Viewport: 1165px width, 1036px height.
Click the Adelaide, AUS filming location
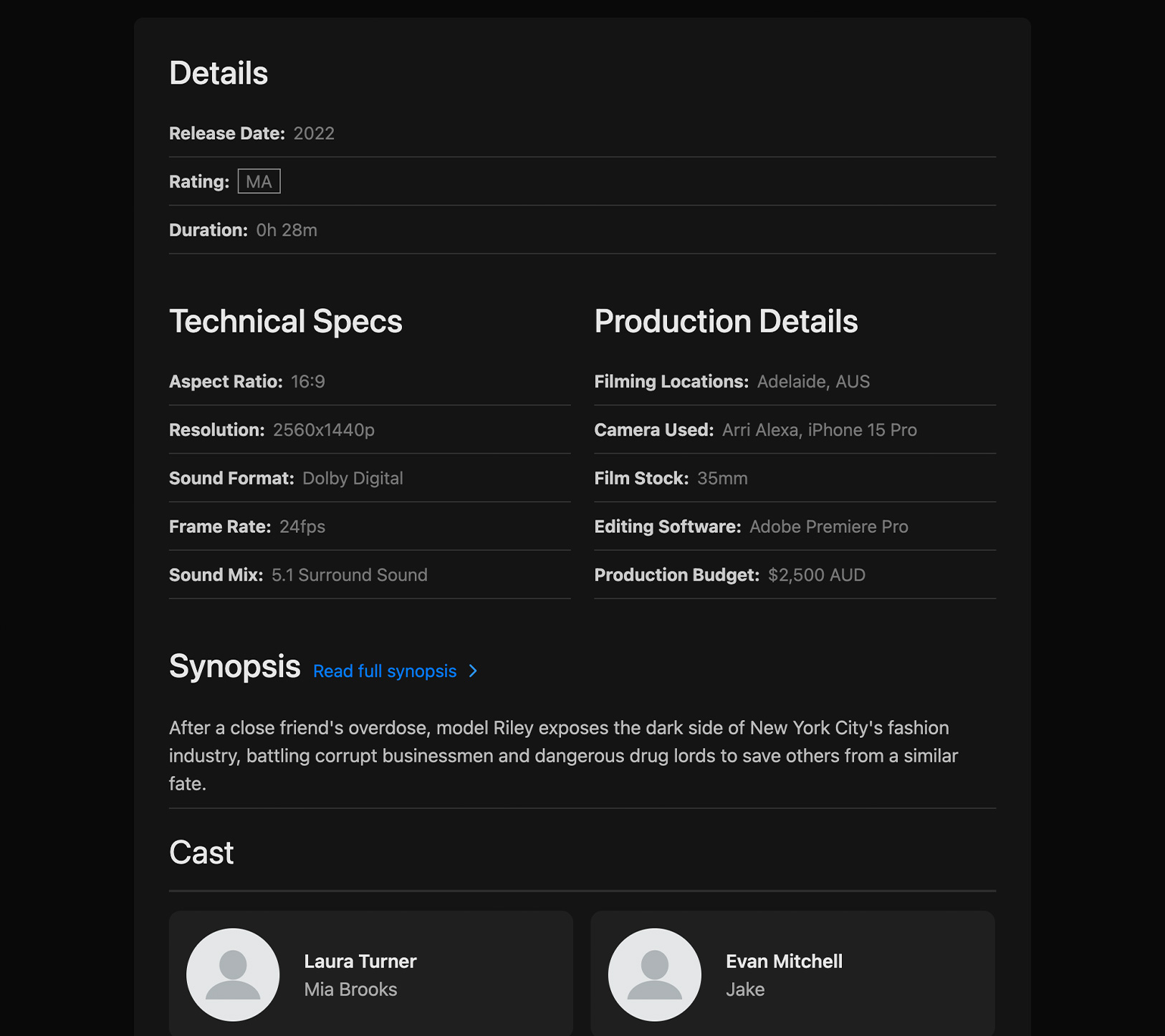[x=813, y=381]
